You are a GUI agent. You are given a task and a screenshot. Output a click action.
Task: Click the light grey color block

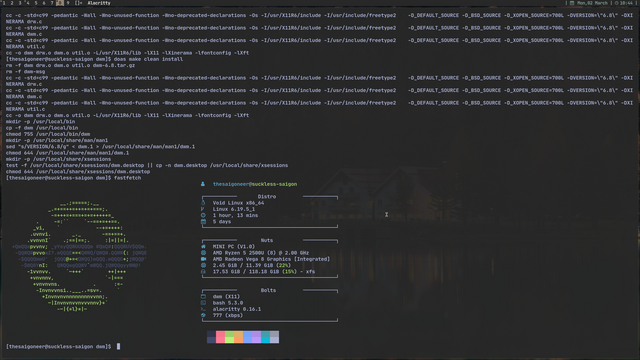point(274,337)
